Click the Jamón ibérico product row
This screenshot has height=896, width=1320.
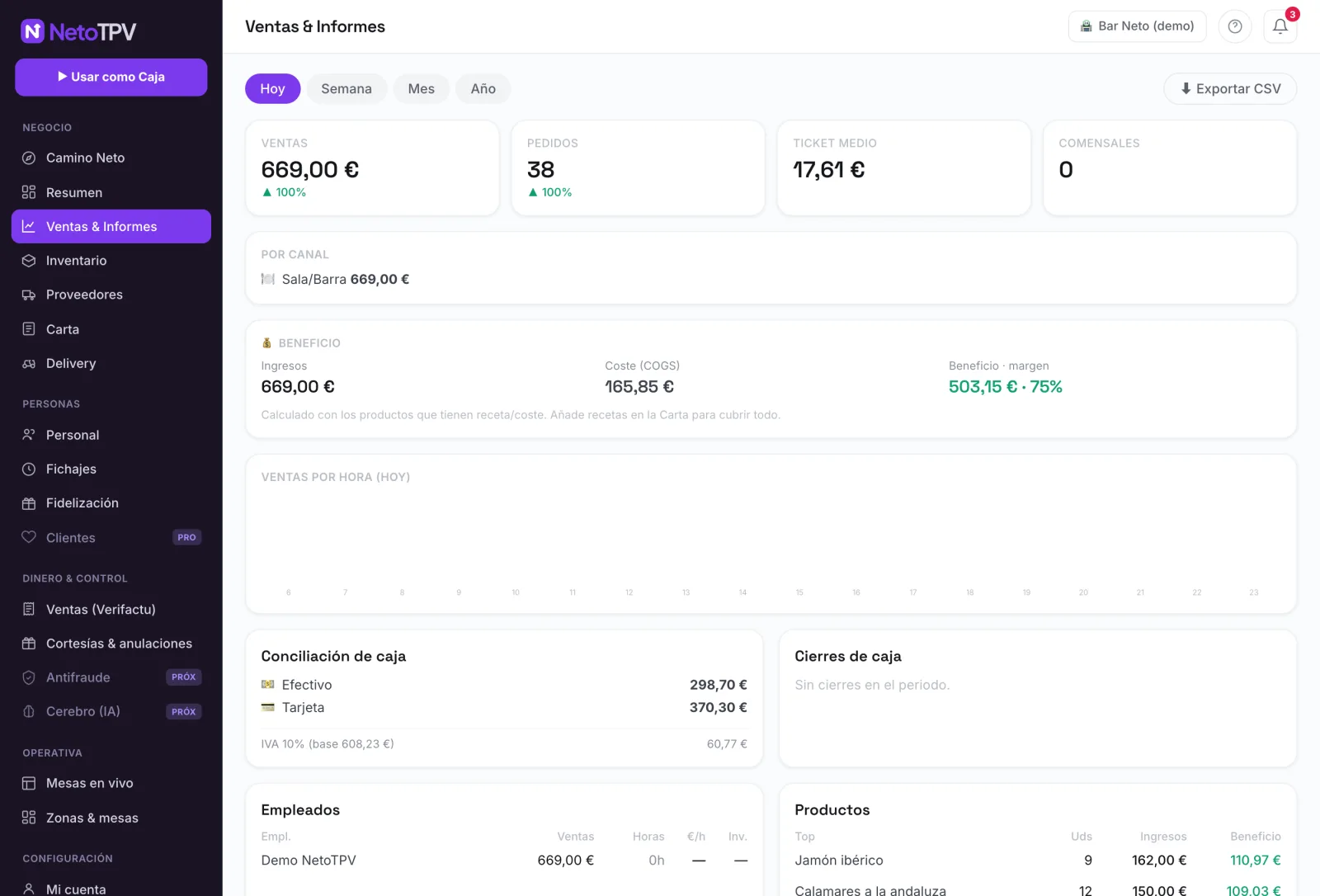(1038, 861)
